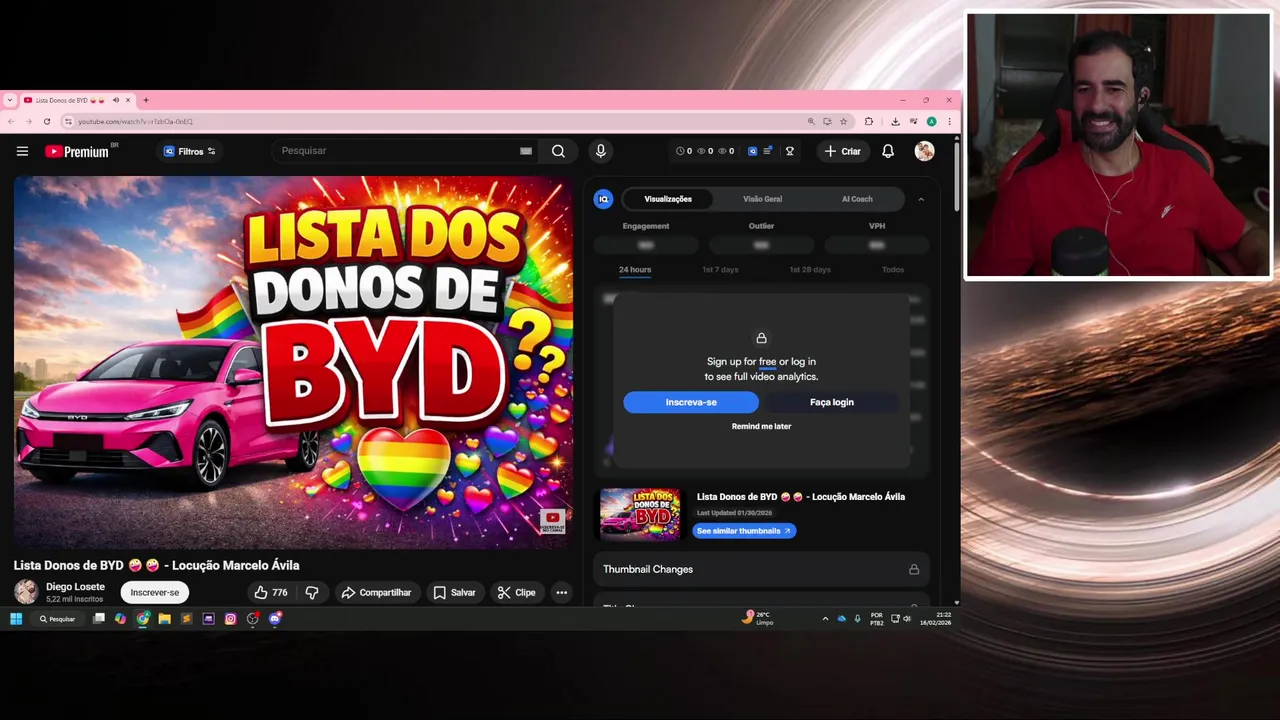Screen dimensions: 1280x720
Task: Like the video with 776 likes
Action: (270, 592)
